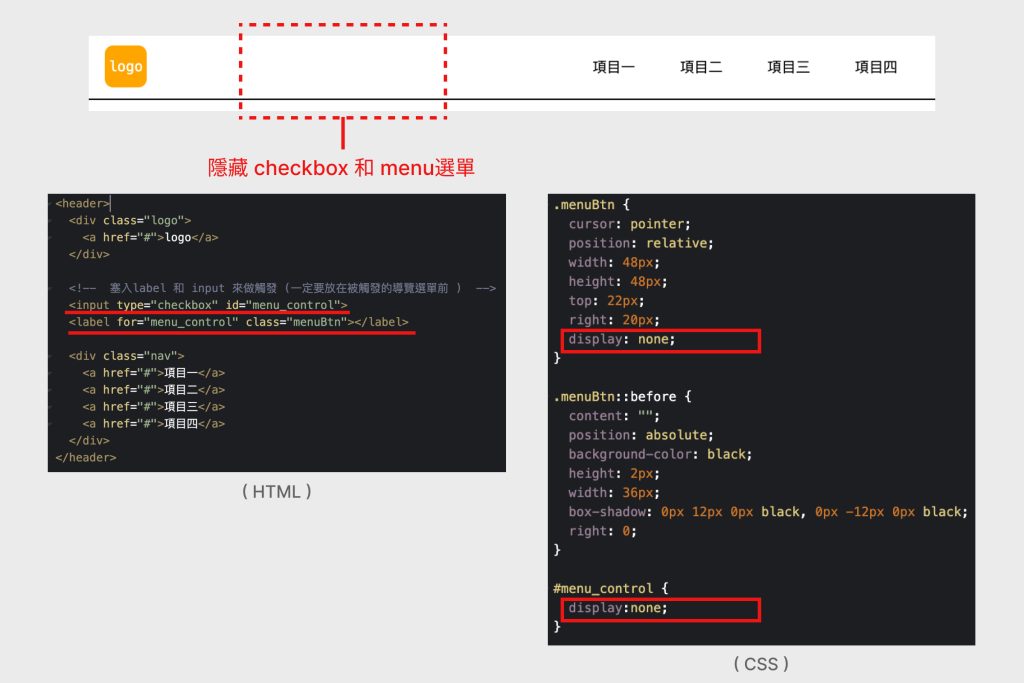The height and width of the screenshot is (683, 1024).
Task: Click the ( HTML ) caption label
Action: pyautogui.click(x=277, y=491)
